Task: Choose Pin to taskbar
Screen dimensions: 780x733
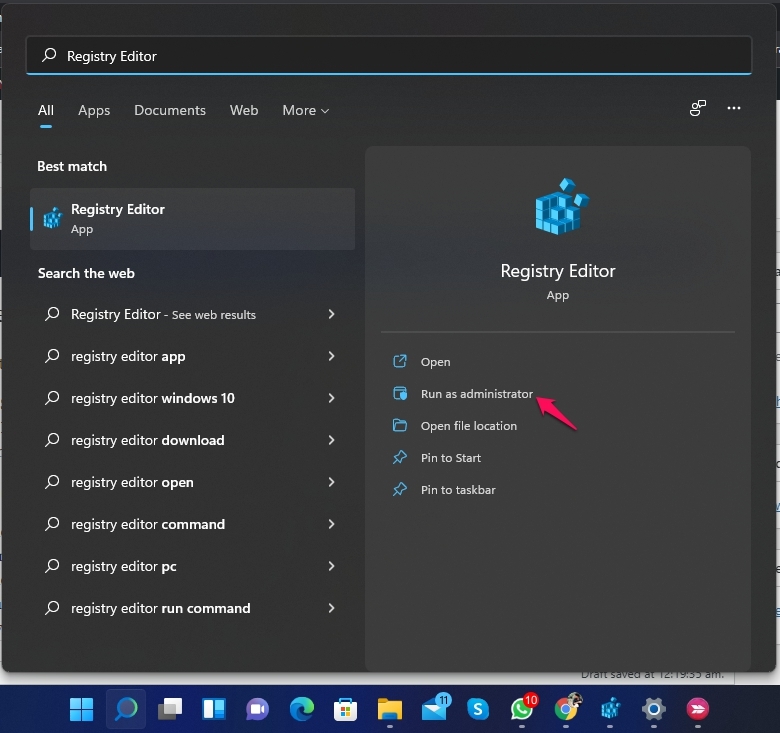Action: (458, 490)
